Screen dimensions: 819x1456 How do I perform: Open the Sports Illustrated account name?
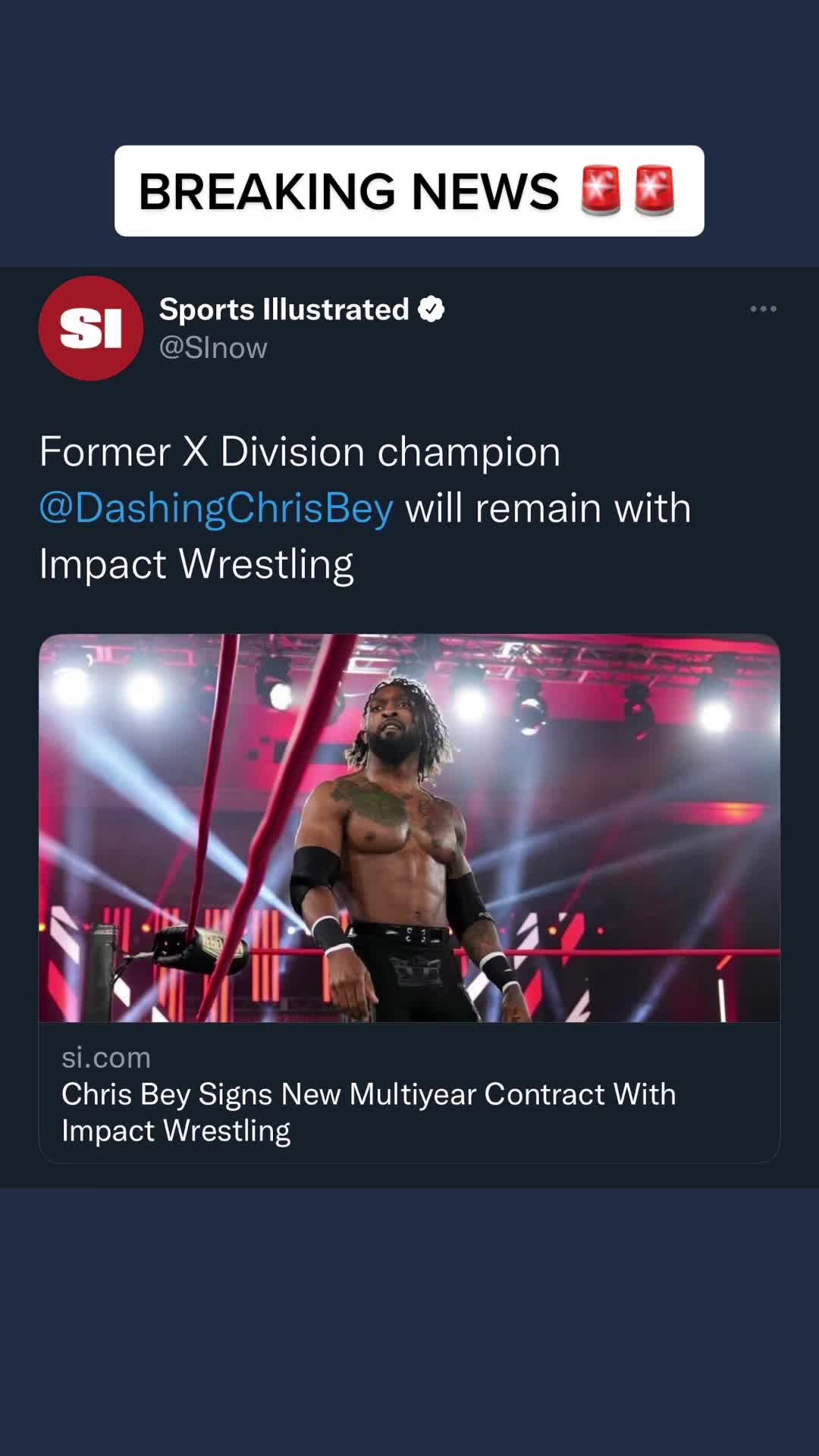point(284,309)
